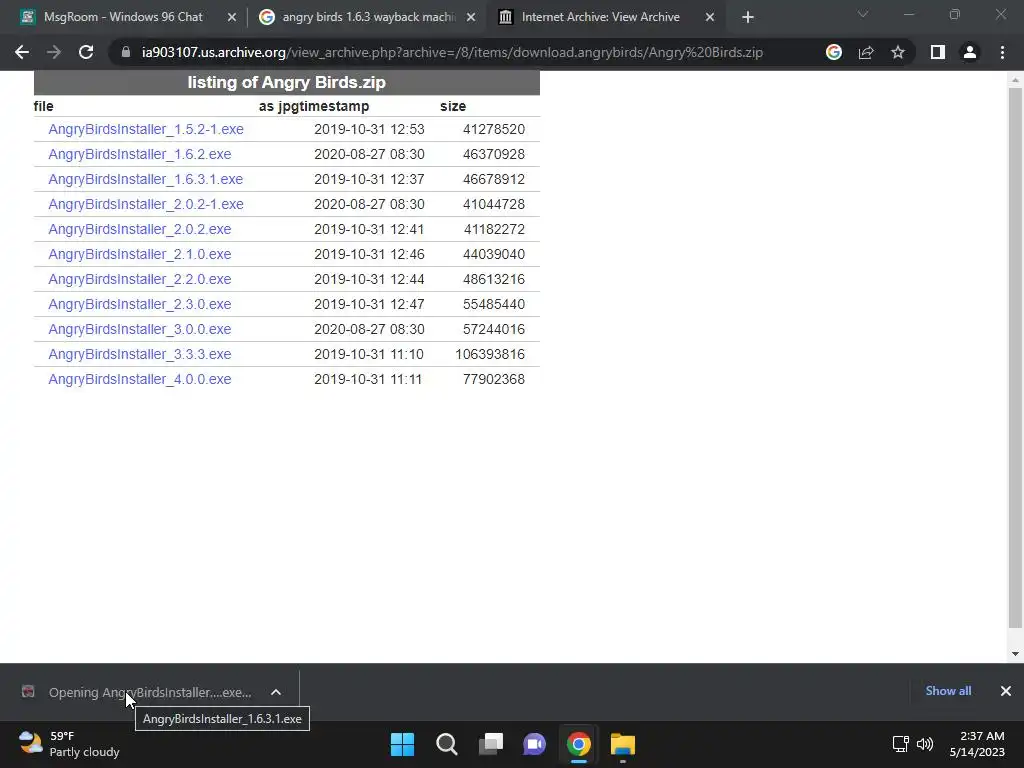Click network icon in system tray
Image resolution: width=1024 pixels, height=768 pixels.
click(901, 744)
